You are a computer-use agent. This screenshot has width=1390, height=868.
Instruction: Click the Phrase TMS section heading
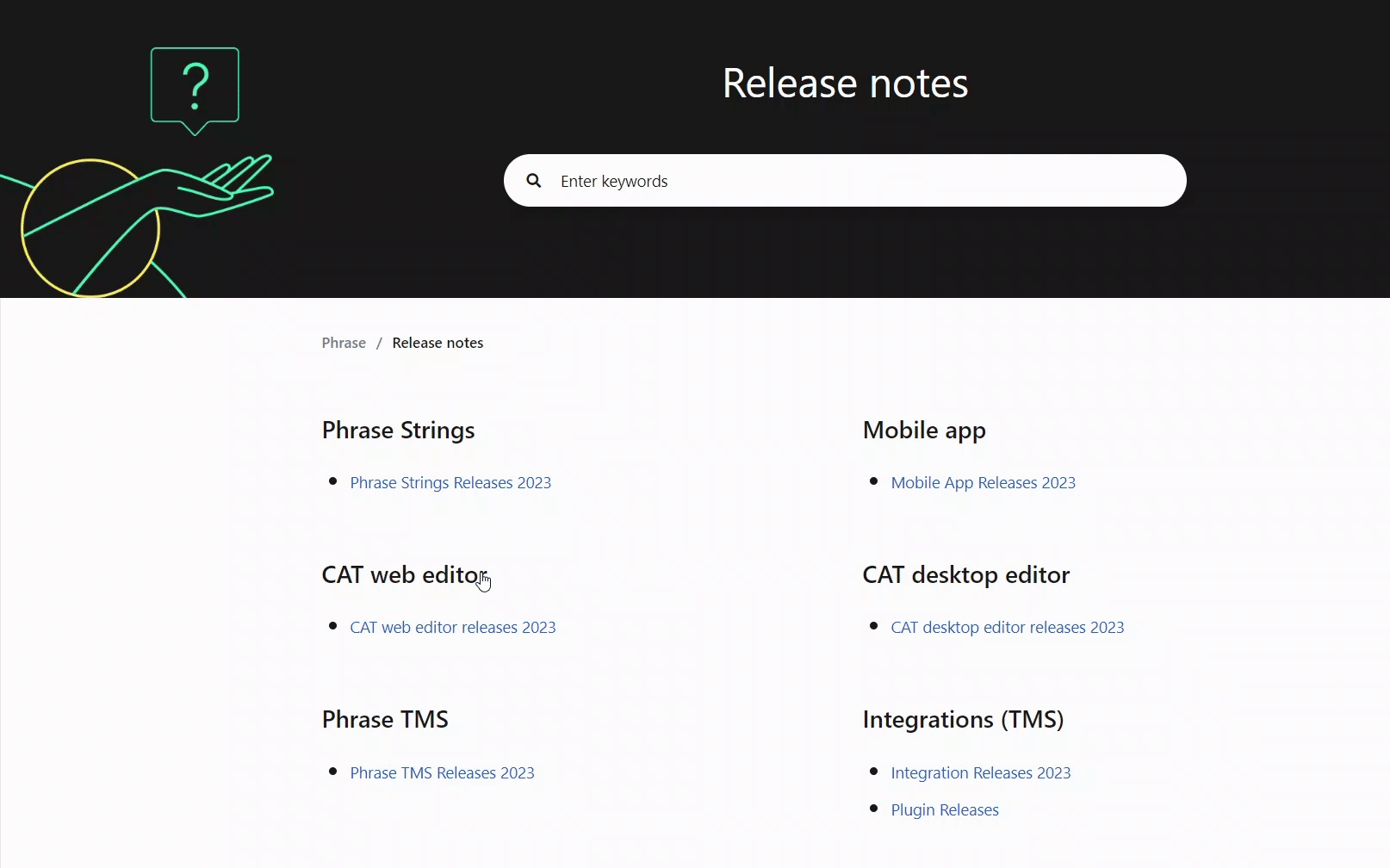385,720
